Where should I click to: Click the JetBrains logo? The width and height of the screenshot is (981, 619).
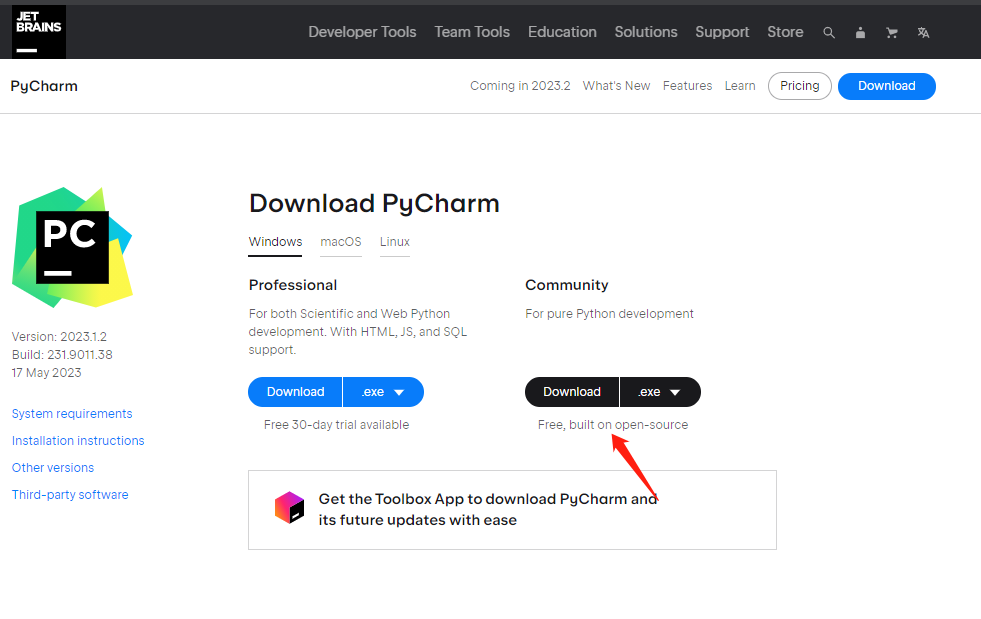(x=39, y=32)
